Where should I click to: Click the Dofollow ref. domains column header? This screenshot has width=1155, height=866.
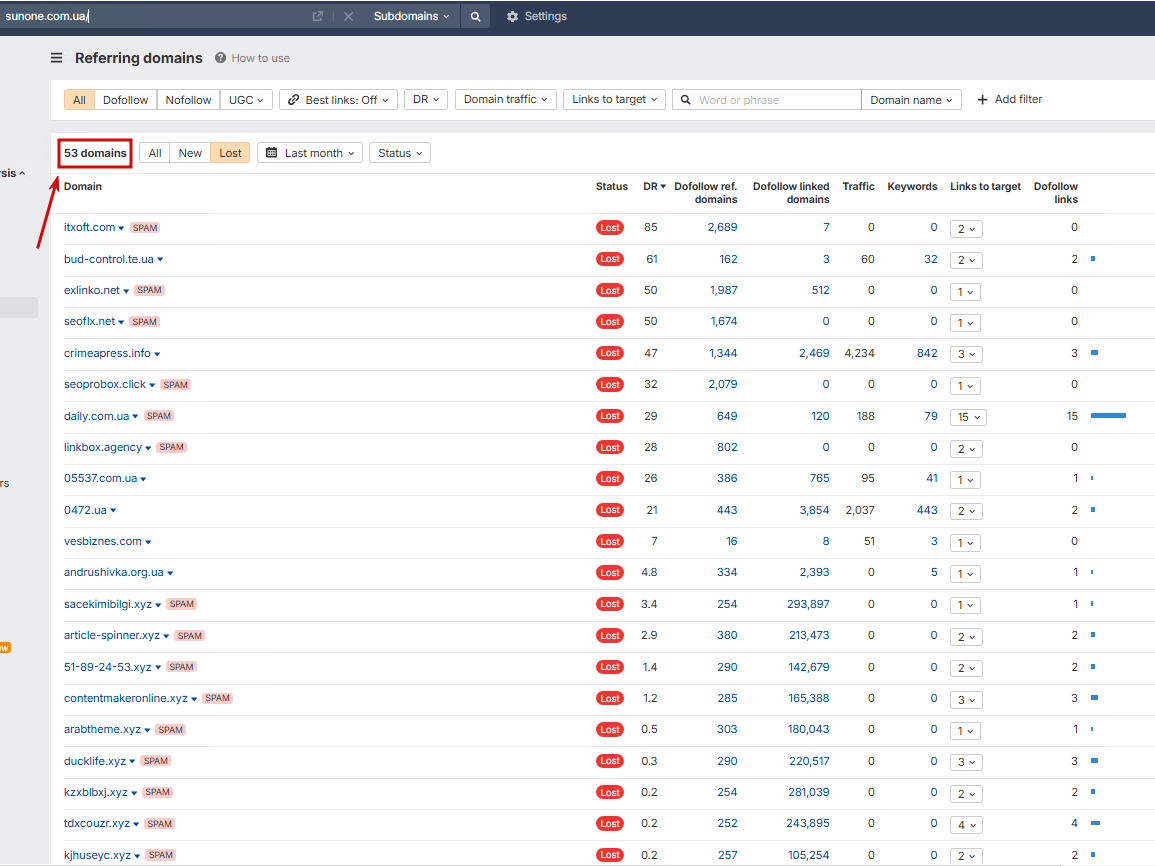pyautogui.click(x=706, y=193)
